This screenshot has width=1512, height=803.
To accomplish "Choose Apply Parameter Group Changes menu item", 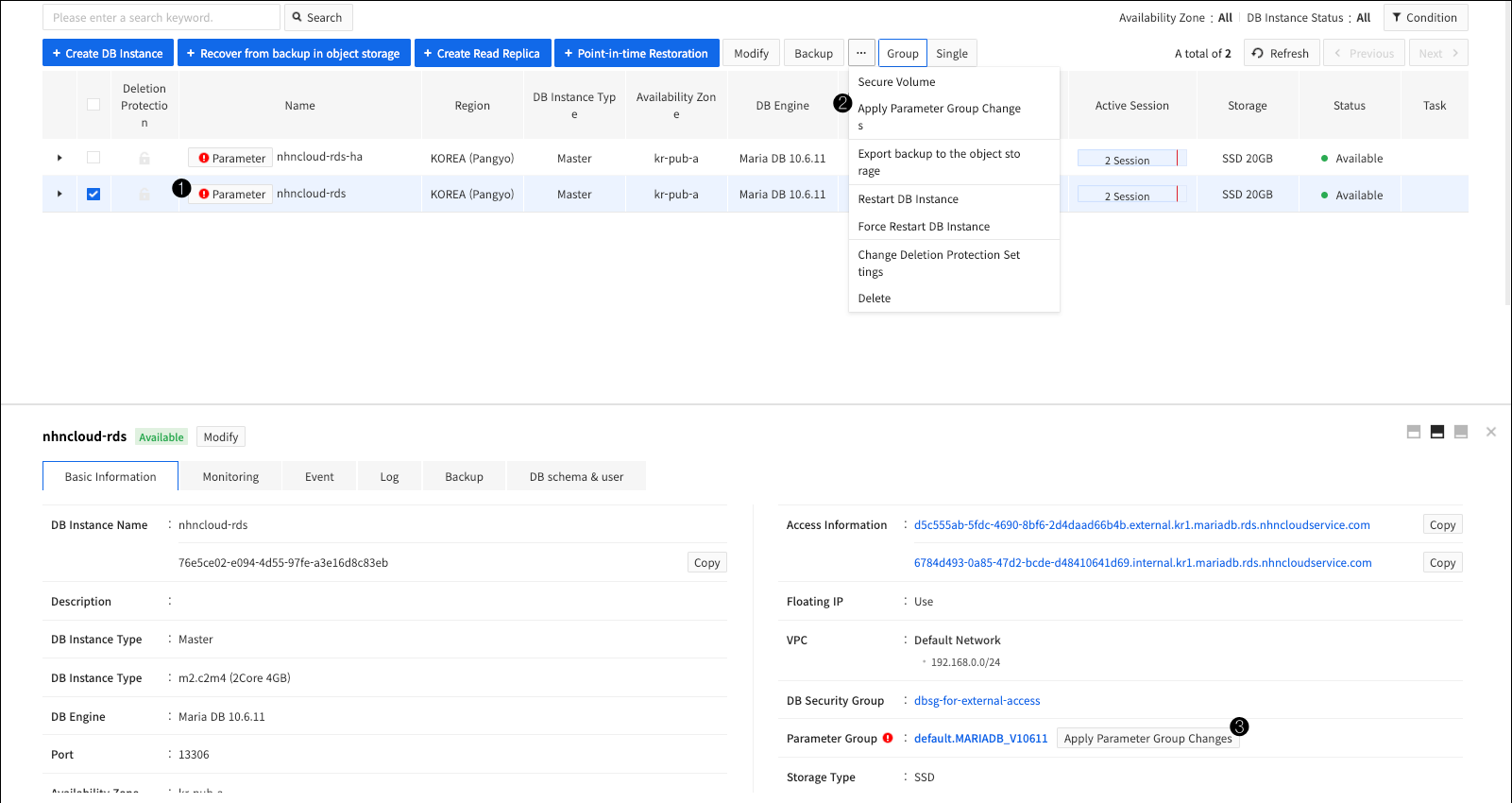I will [x=954, y=117].
